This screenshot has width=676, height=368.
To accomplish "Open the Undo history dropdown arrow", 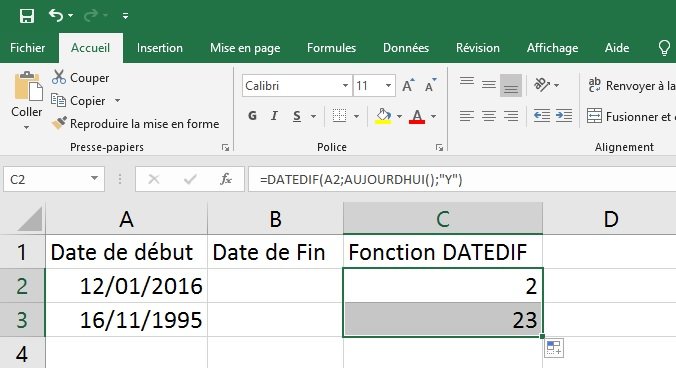I will pyautogui.click(x=71, y=16).
